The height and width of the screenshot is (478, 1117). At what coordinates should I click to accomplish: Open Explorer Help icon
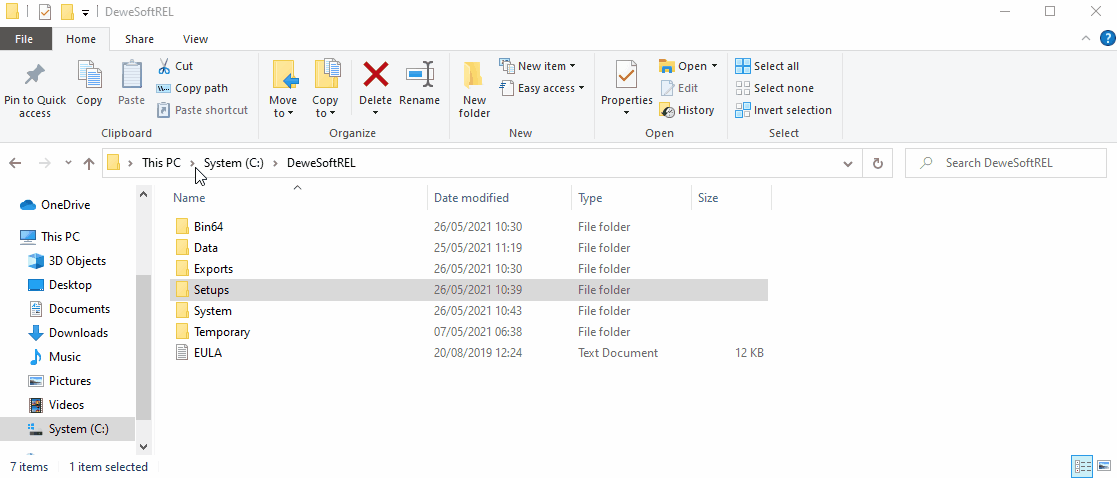(1107, 38)
